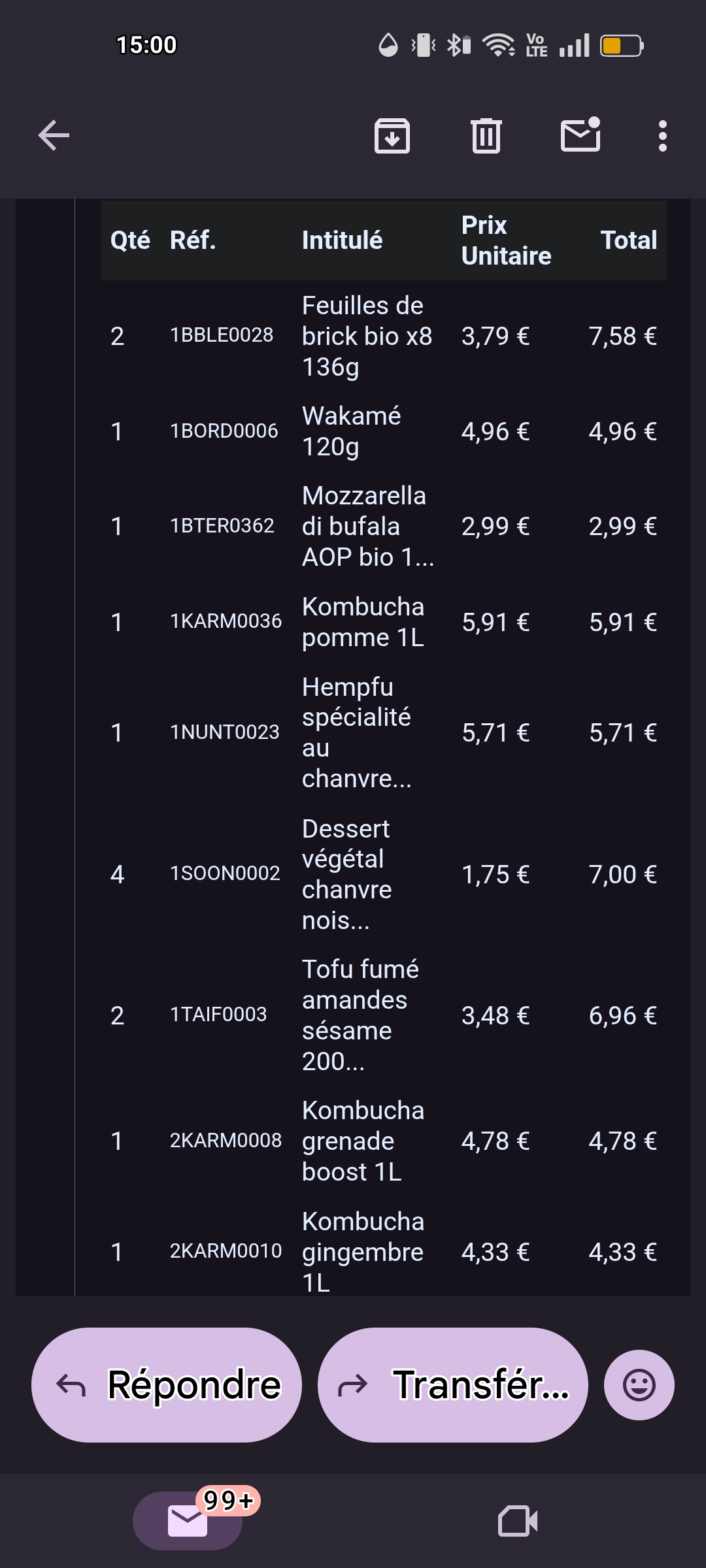Delete email using the trash icon

[486, 136]
